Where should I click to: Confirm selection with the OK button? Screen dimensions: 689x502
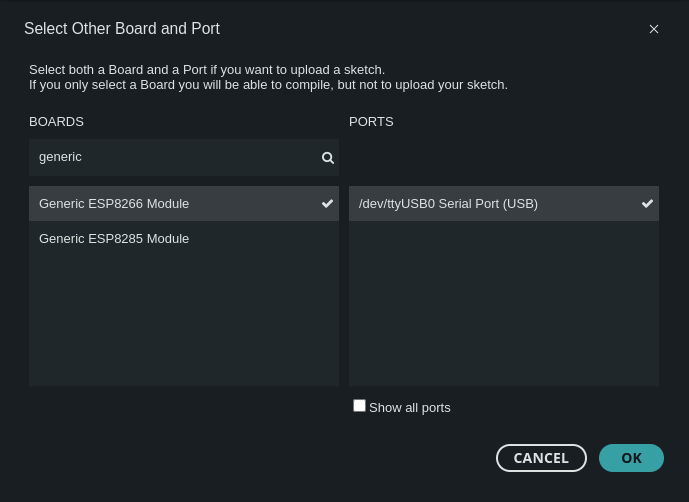click(631, 458)
